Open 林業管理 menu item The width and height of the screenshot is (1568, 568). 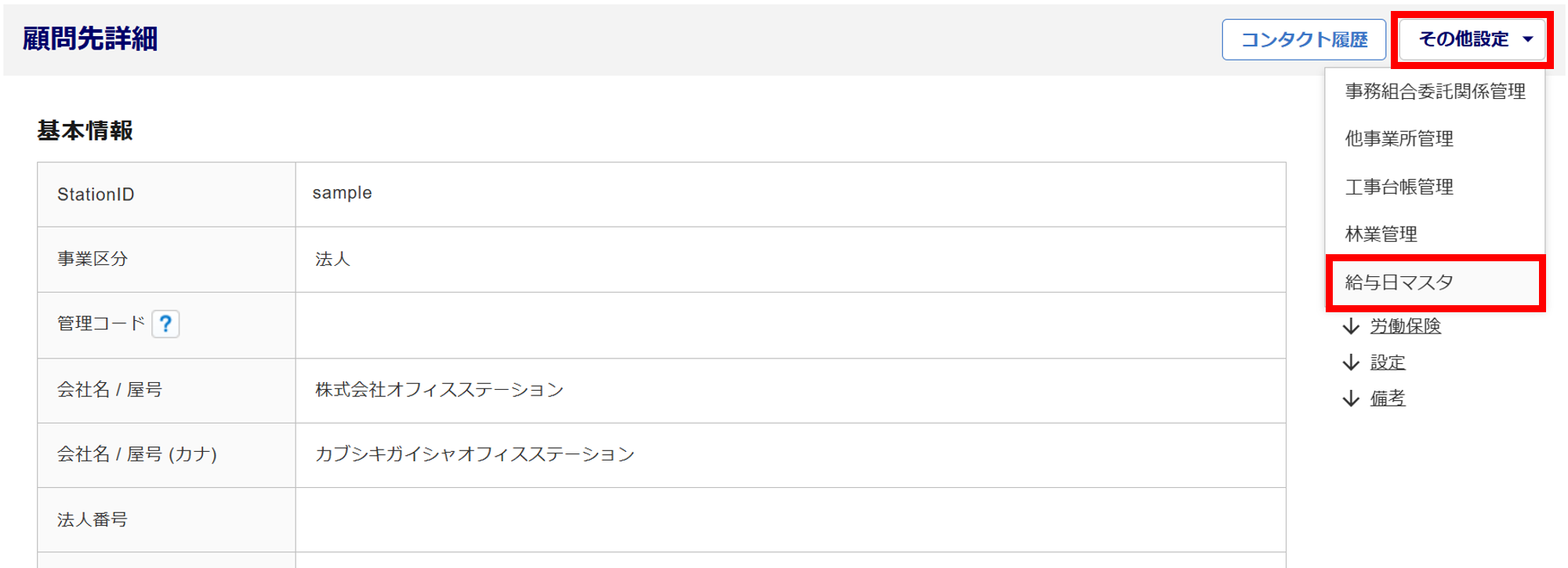click(x=1381, y=235)
